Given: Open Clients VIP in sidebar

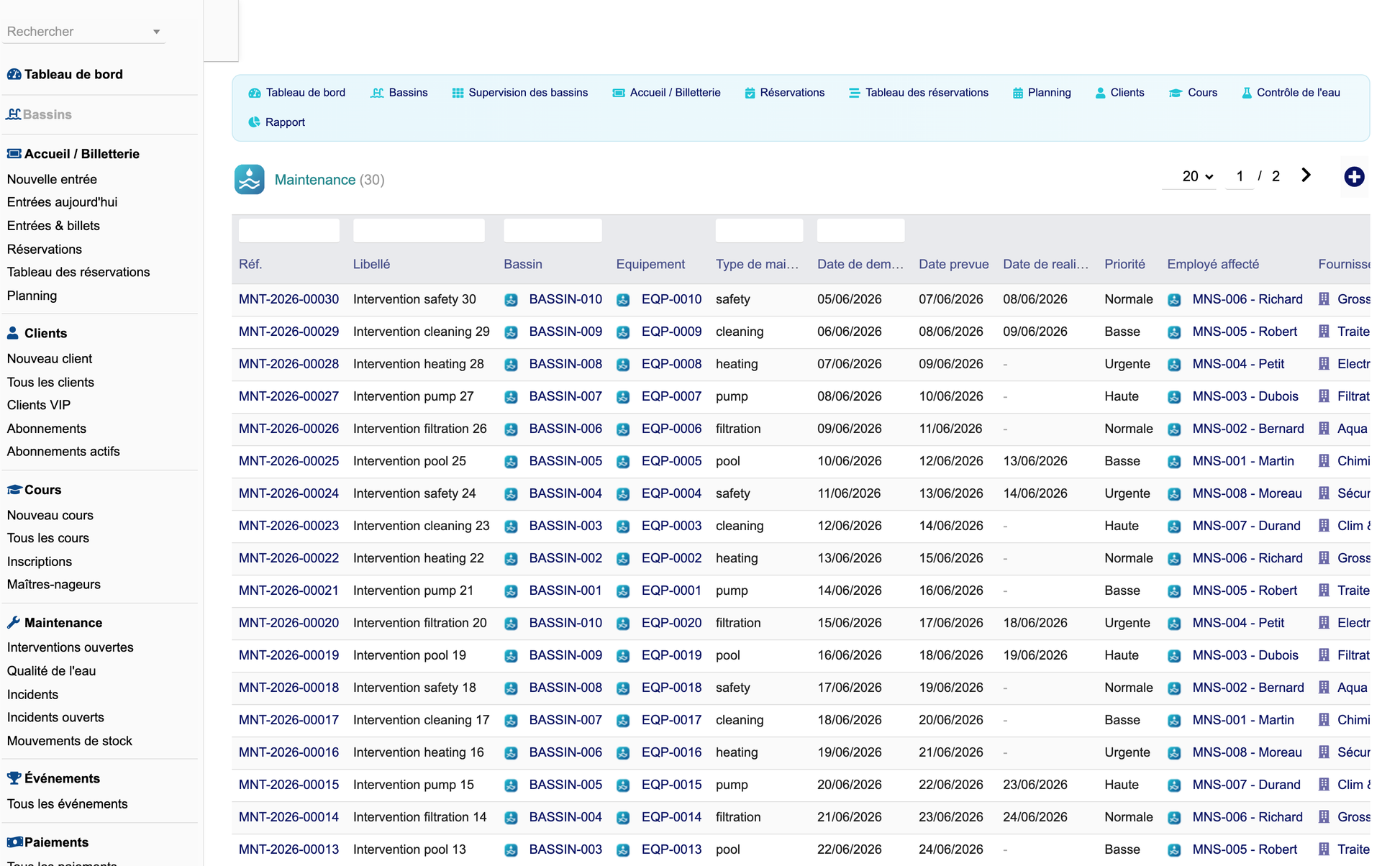Looking at the screenshot, I should point(39,405).
